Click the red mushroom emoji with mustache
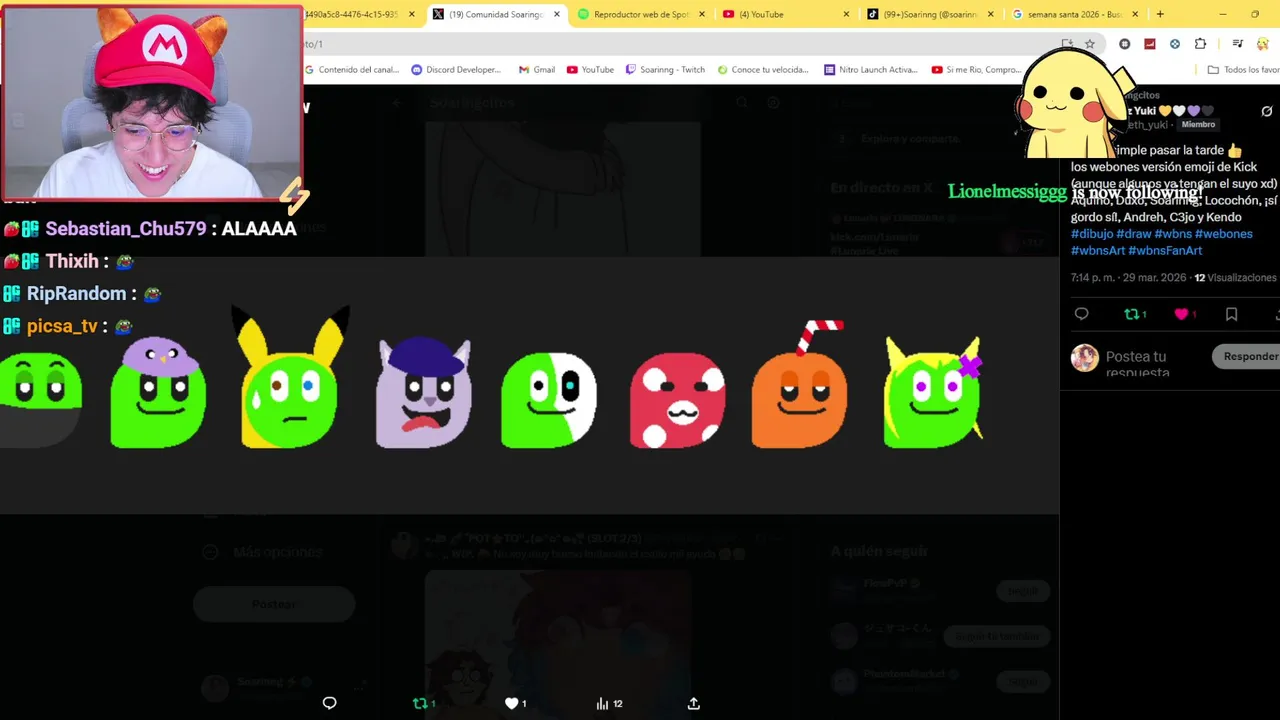This screenshot has height=720, width=1280. (x=678, y=400)
